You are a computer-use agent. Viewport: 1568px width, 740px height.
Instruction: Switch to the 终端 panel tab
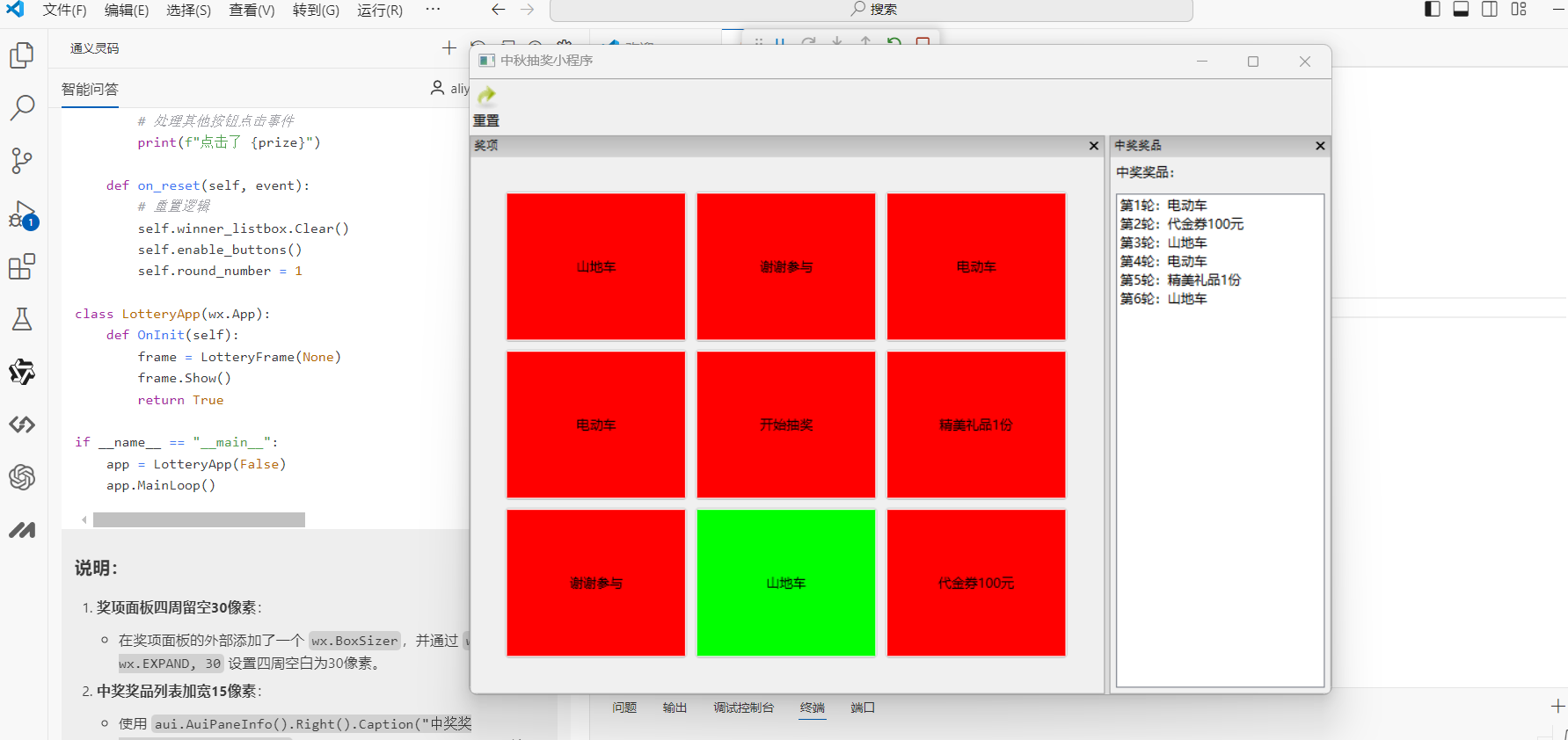coord(813,707)
